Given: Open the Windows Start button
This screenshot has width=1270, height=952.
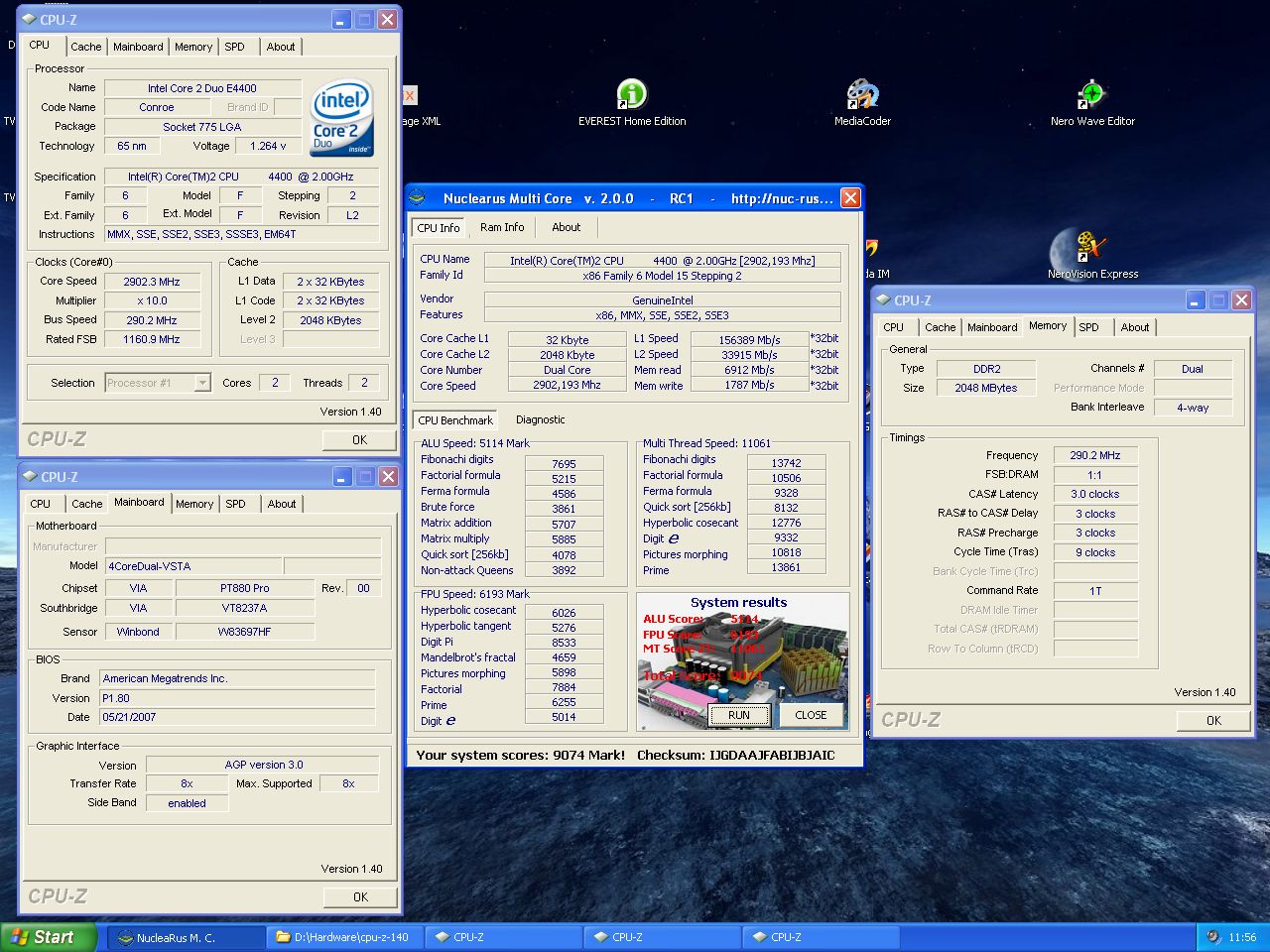Looking at the screenshot, I should coord(49,937).
